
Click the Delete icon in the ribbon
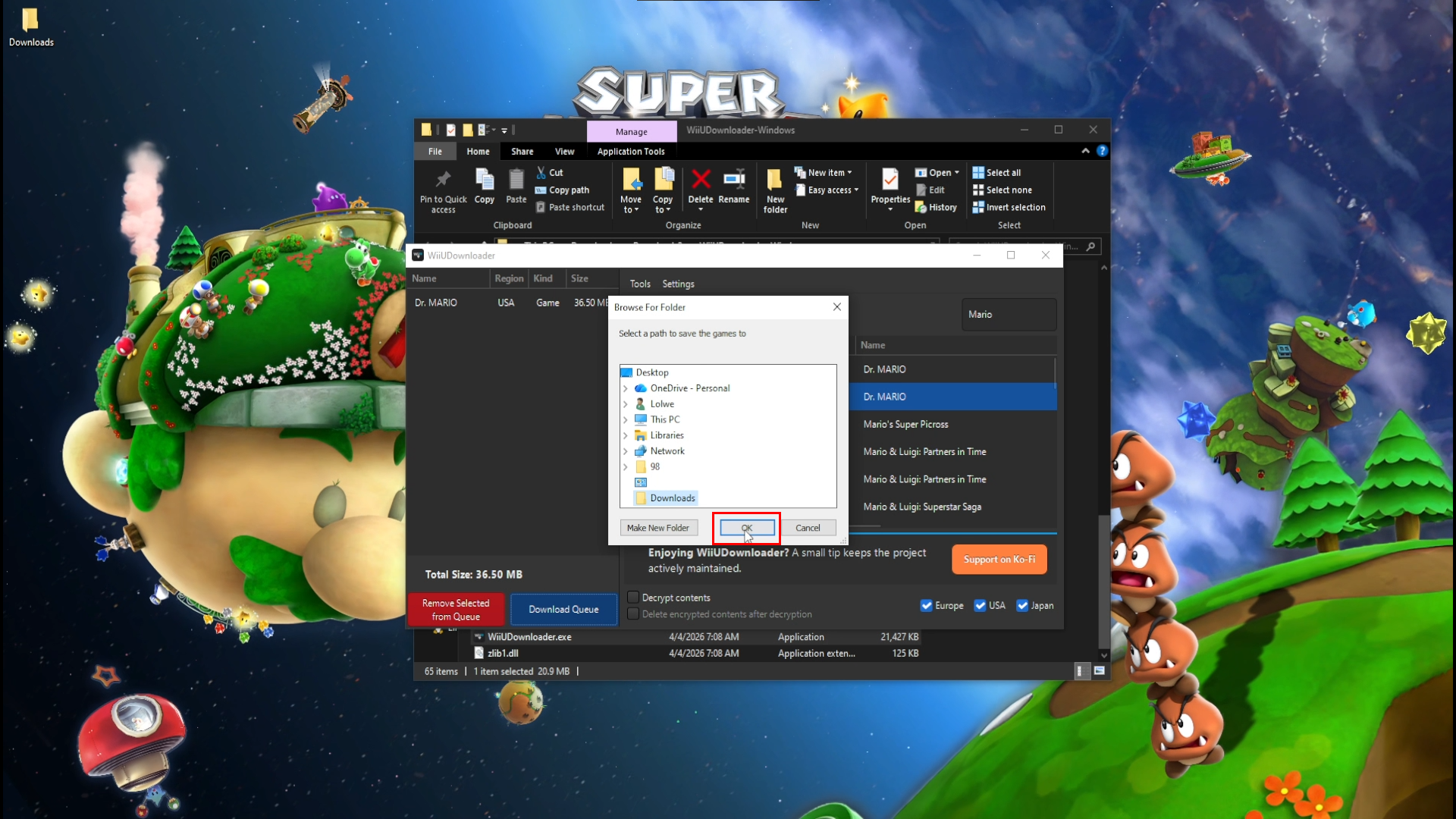click(x=701, y=180)
